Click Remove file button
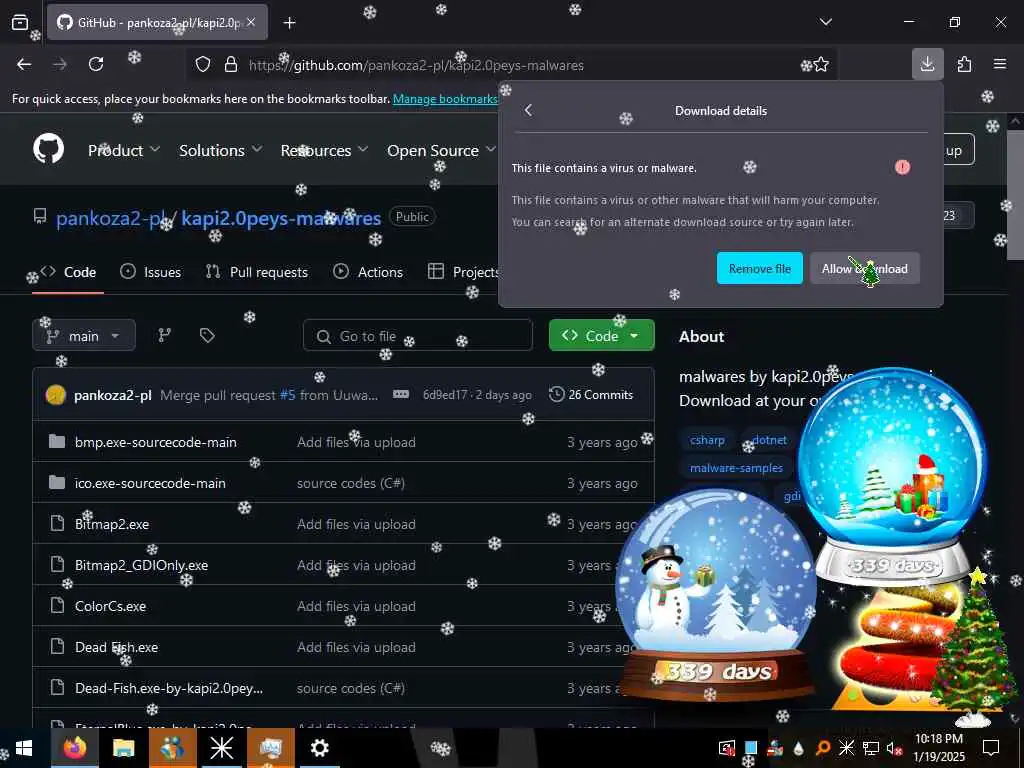1024x768 pixels. 760,268
